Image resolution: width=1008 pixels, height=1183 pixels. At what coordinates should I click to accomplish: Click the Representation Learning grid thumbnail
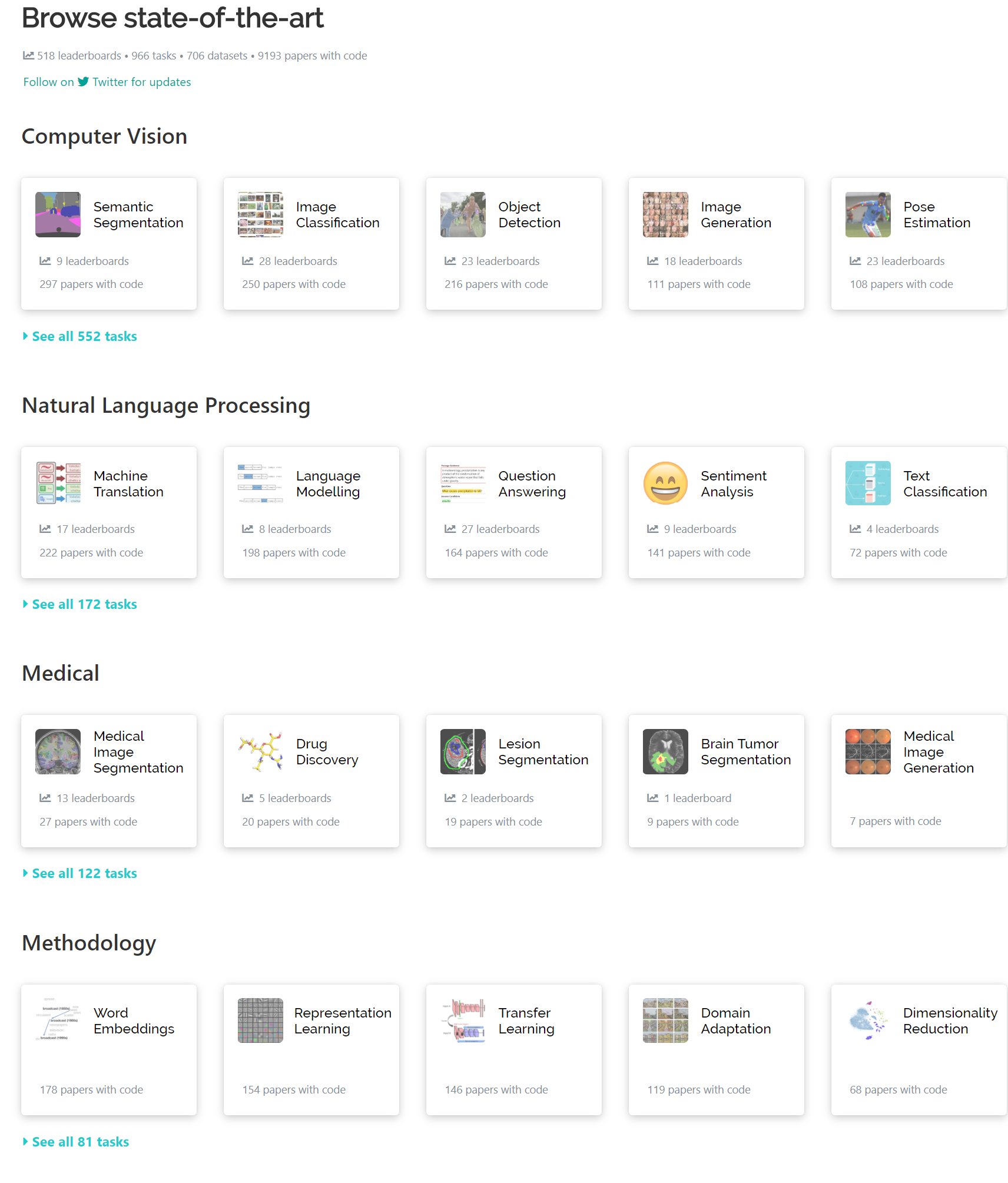[x=260, y=1020]
